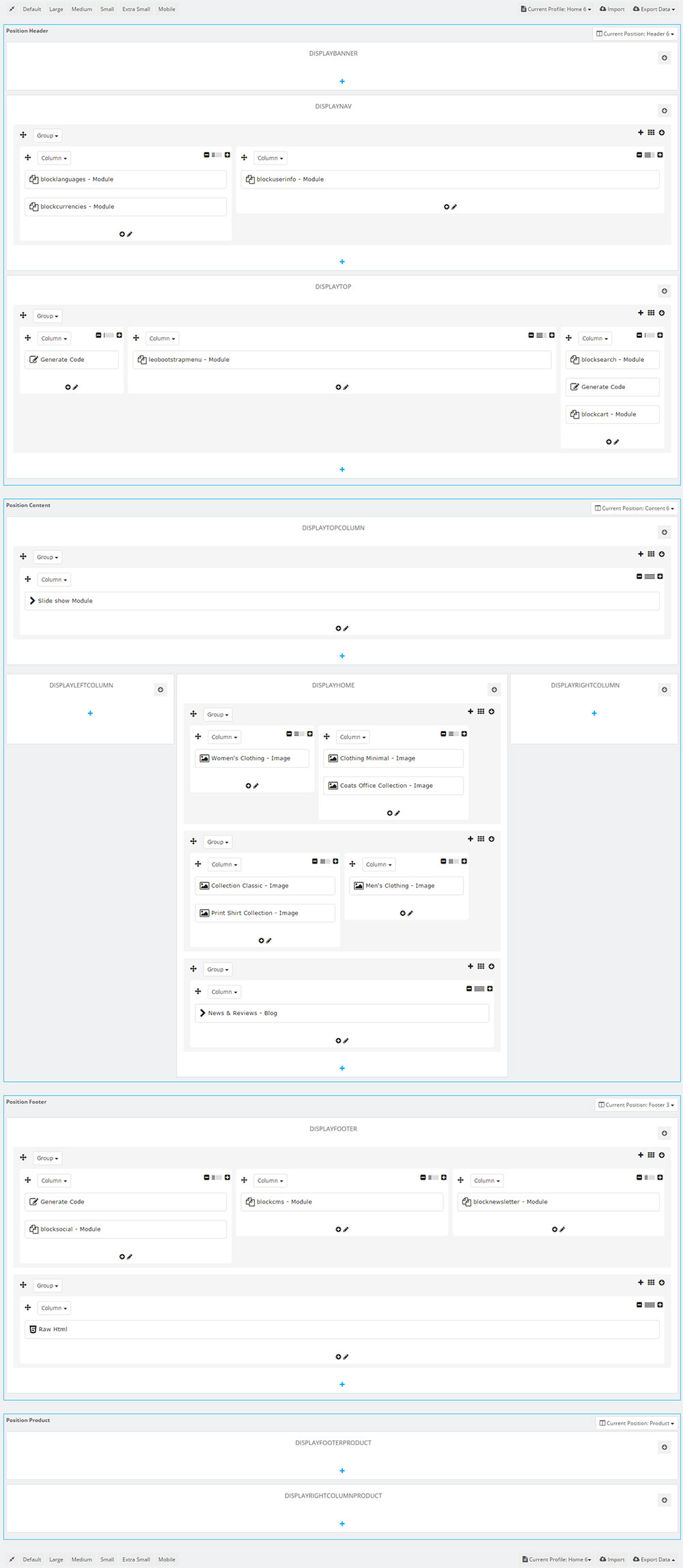The image size is (683, 1568).
Task: Click the pencil icon under blockuserinfo module
Action: click(454, 207)
